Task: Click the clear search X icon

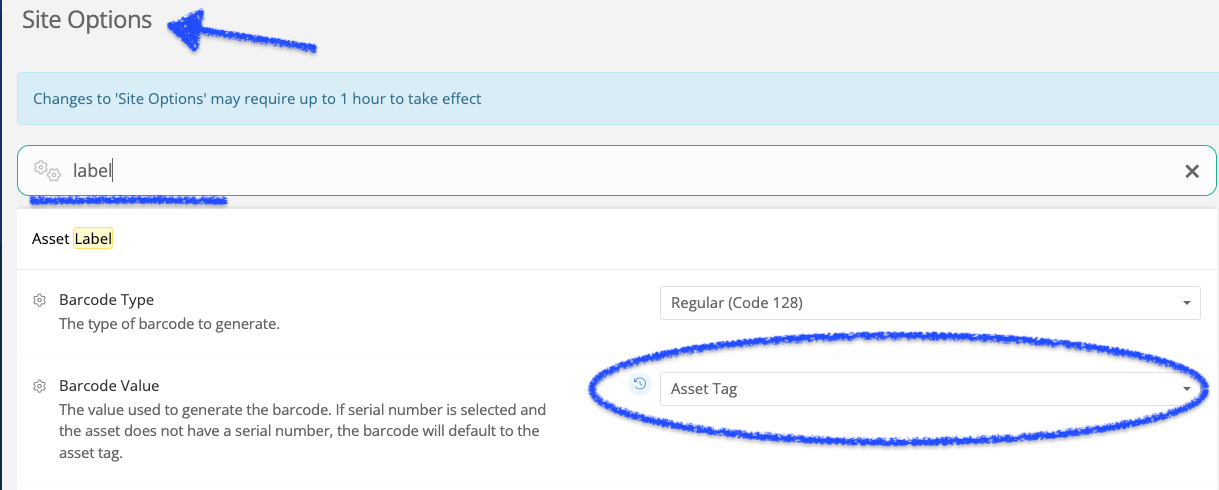Action: pos(1191,171)
